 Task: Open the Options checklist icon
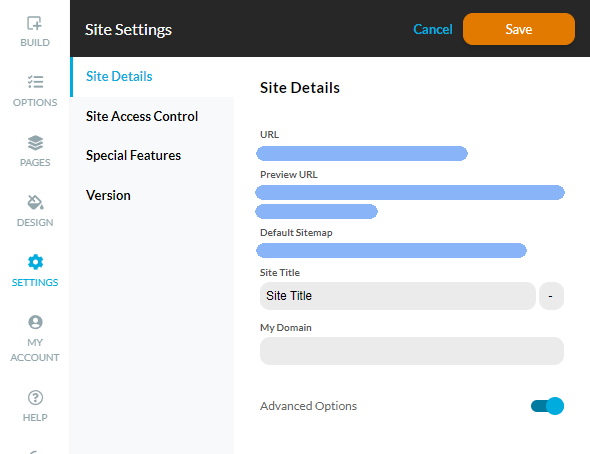click(x=35, y=82)
